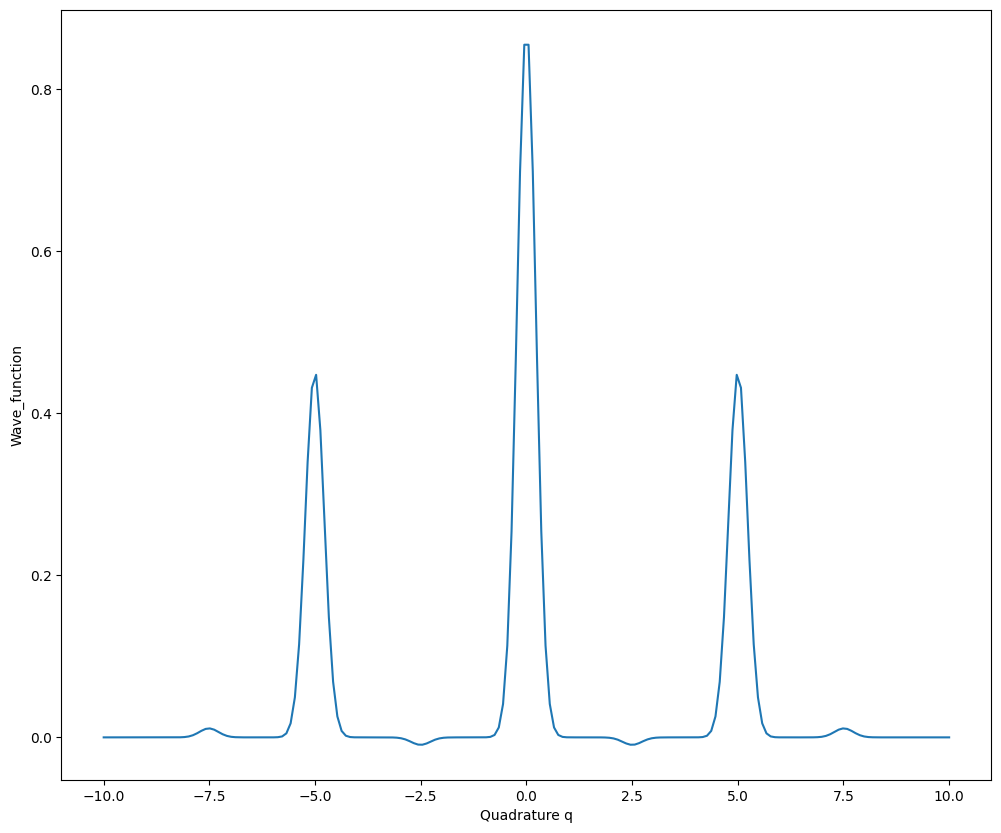
Task: Click the tip of the left peak near -5.0
Action: click(316, 376)
